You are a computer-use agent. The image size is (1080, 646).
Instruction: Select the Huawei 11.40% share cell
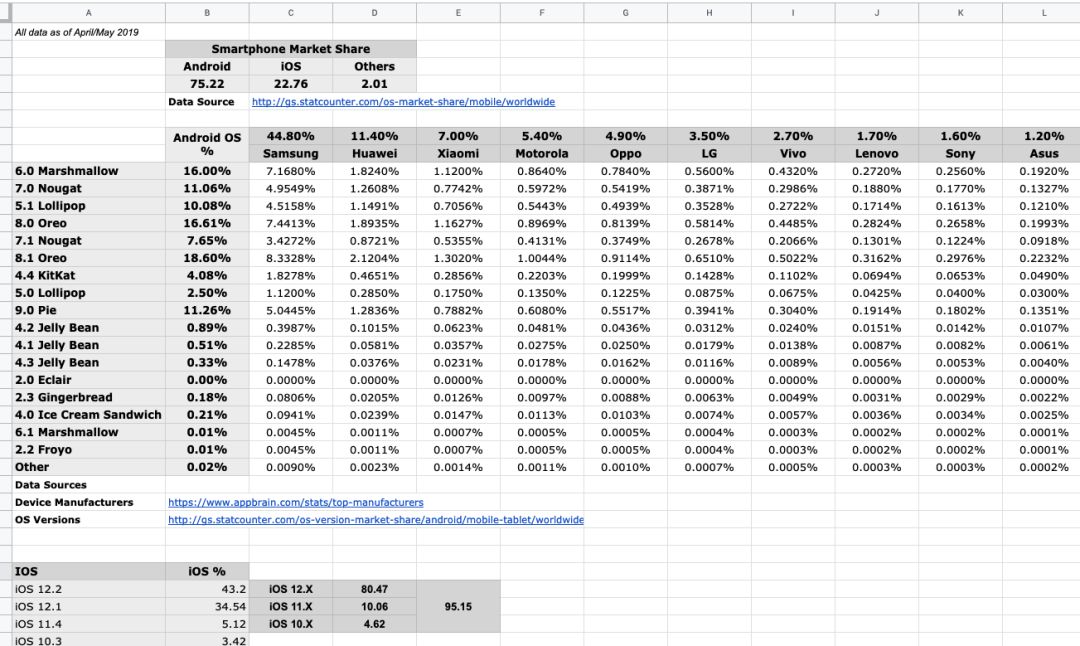(374, 136)
